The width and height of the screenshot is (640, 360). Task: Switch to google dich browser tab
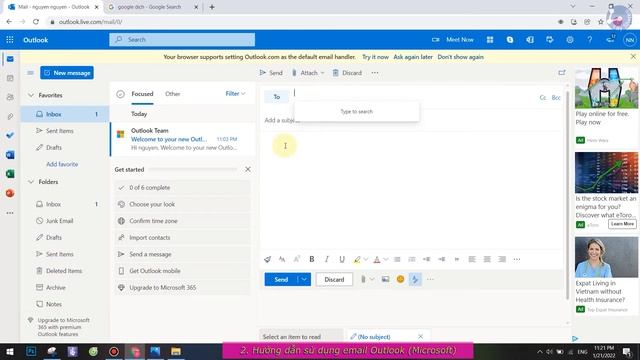[x=149, y=7]
